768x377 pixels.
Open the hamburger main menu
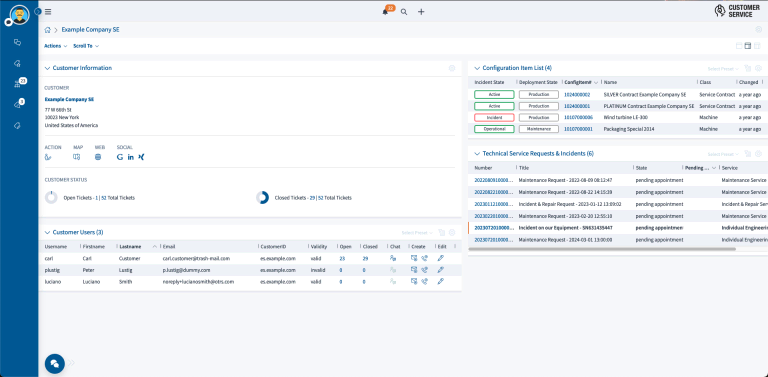(x=48, y=12)
